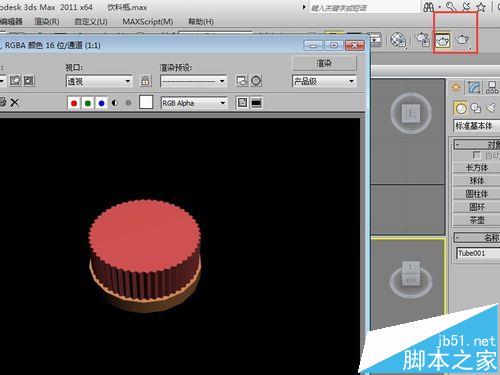Open the Create panel tab icon
The width and height of the screenshot is (500, 375).
click(456, 87)
